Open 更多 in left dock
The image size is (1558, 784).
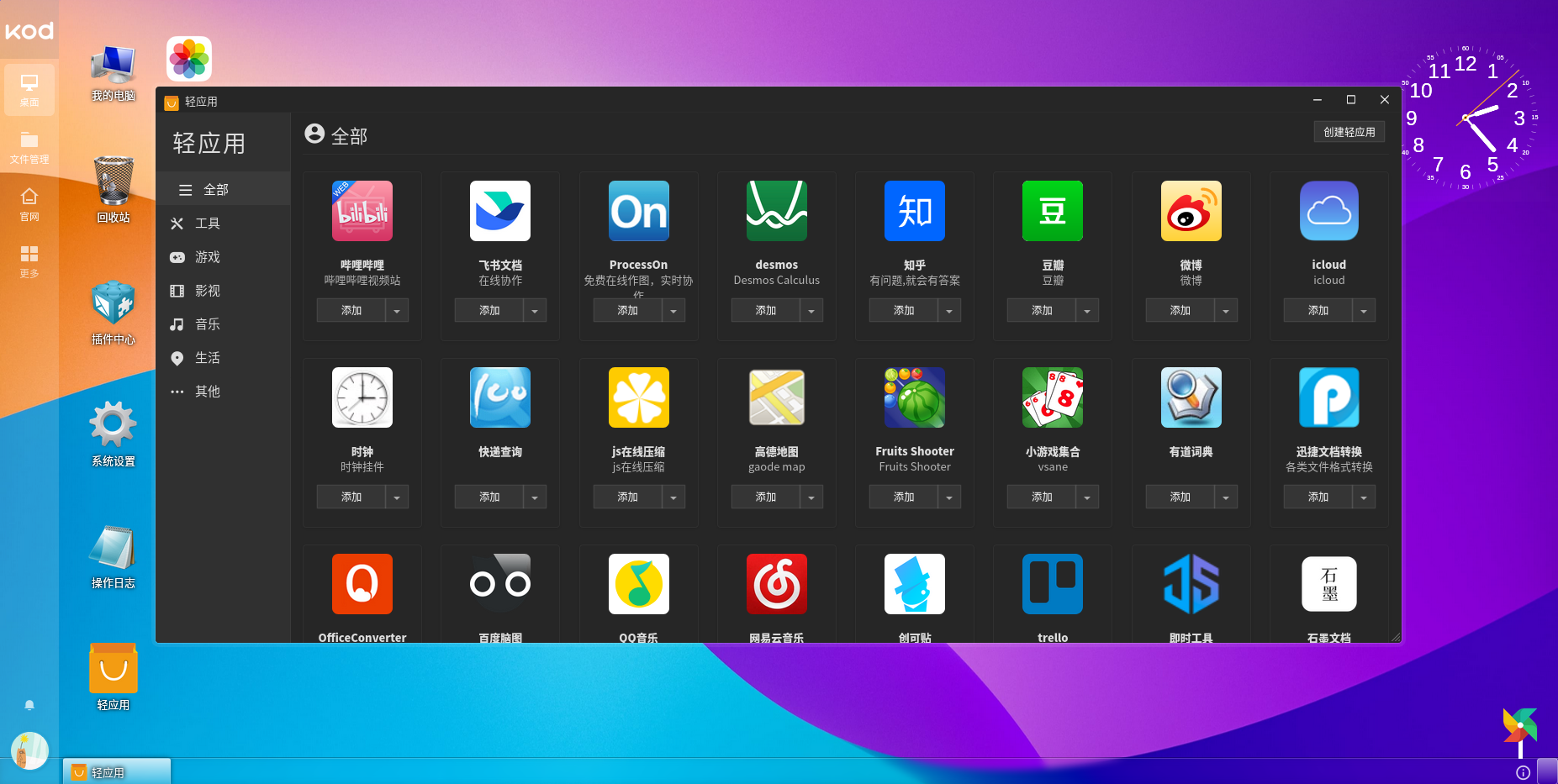coord(29,261)
